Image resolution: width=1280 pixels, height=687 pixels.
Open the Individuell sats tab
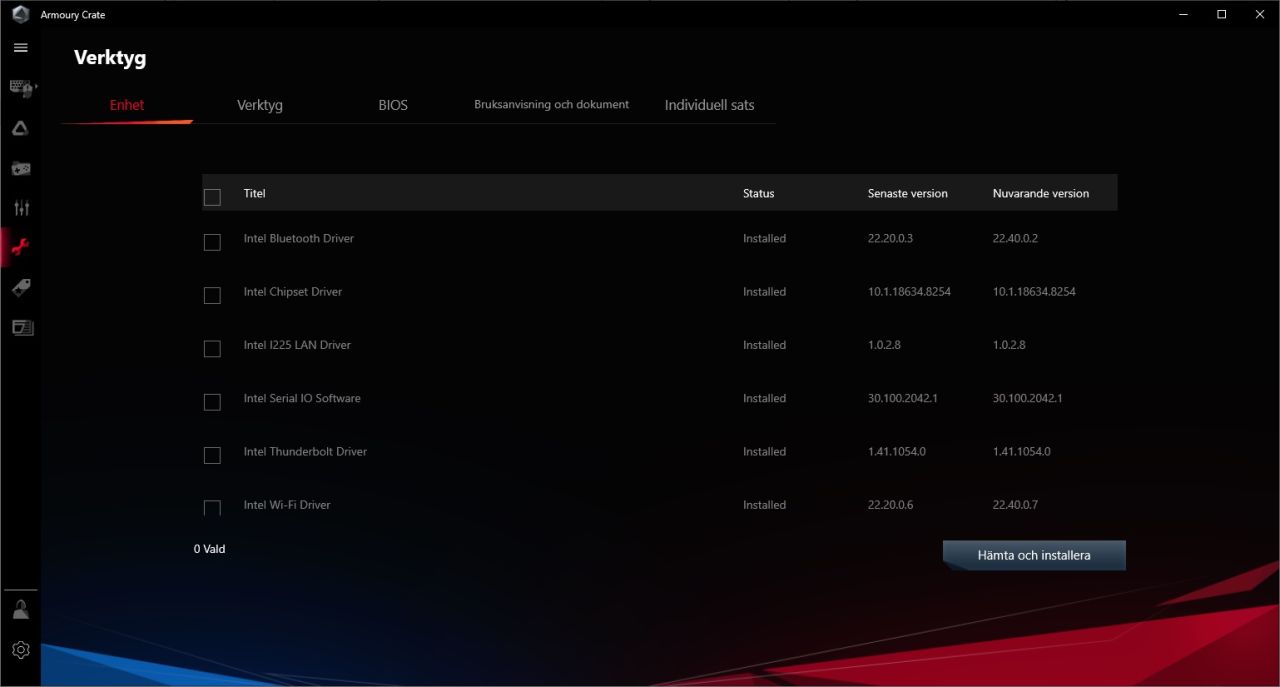(x=709, y=105)
